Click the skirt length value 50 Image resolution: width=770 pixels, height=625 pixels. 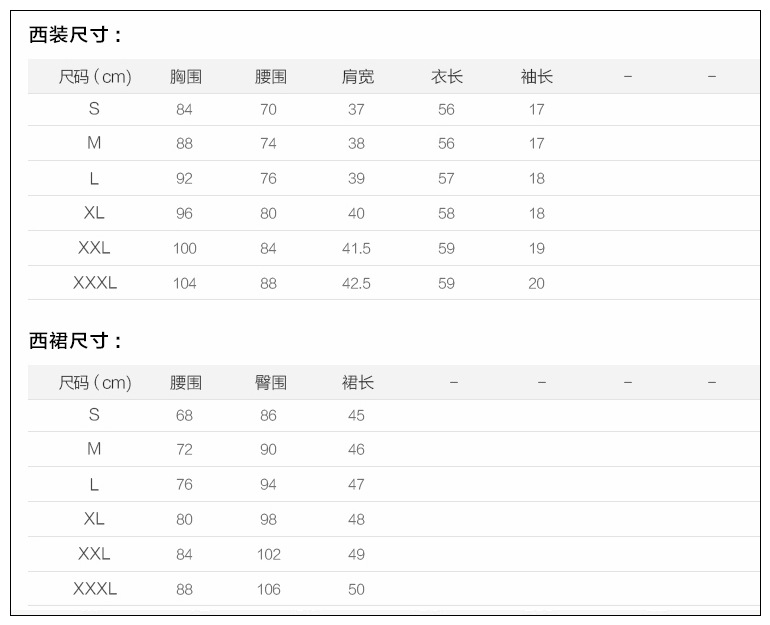point(356,589)
